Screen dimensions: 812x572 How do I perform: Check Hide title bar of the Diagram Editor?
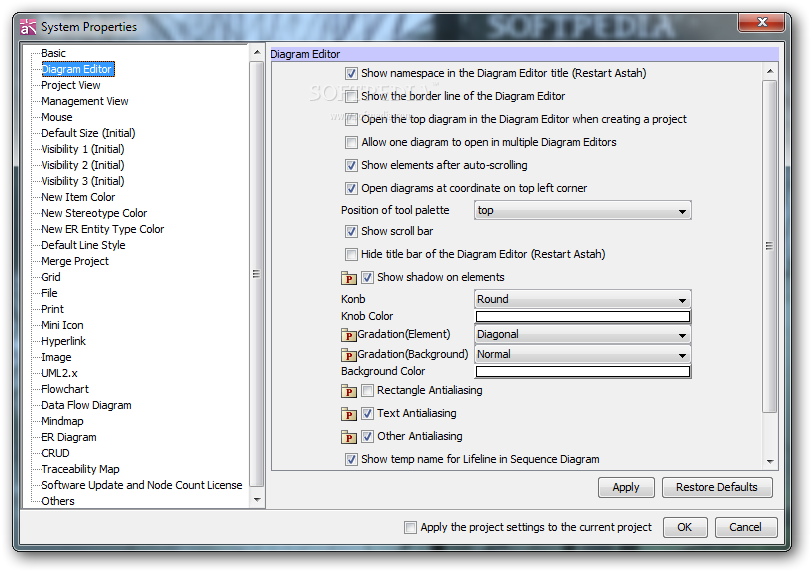pos(351,254)
